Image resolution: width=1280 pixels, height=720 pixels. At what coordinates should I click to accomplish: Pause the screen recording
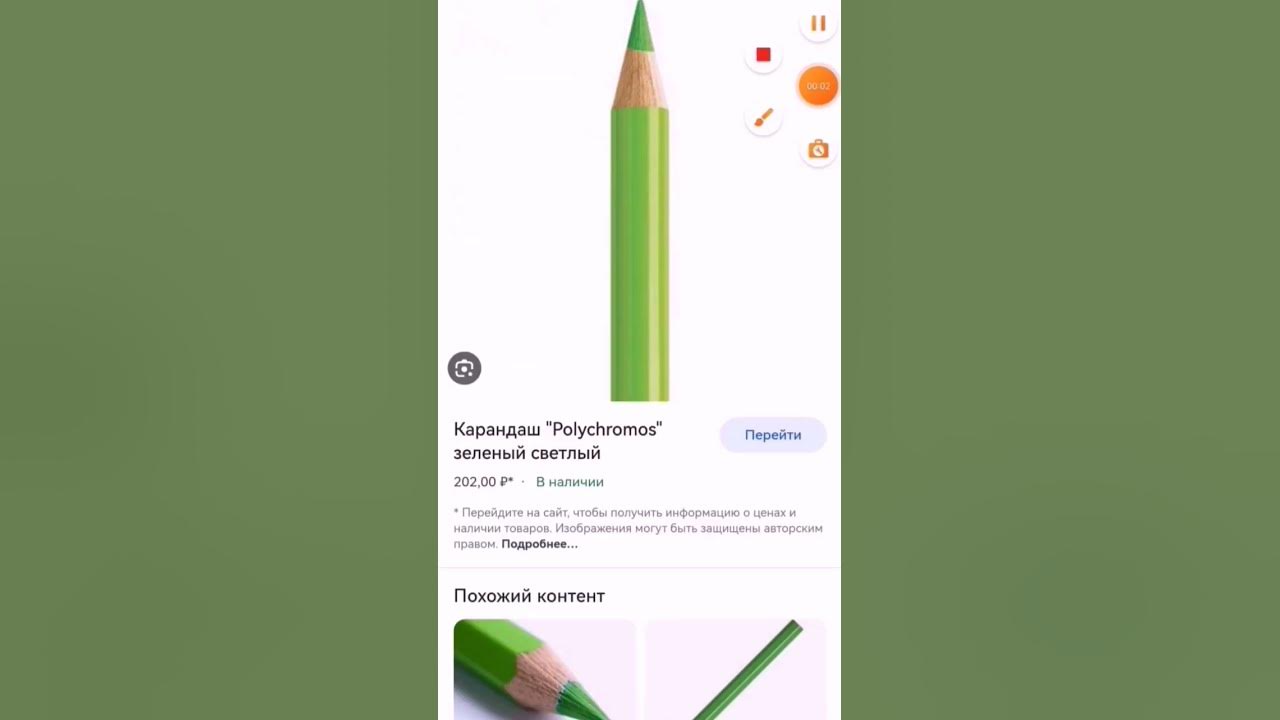818,23
